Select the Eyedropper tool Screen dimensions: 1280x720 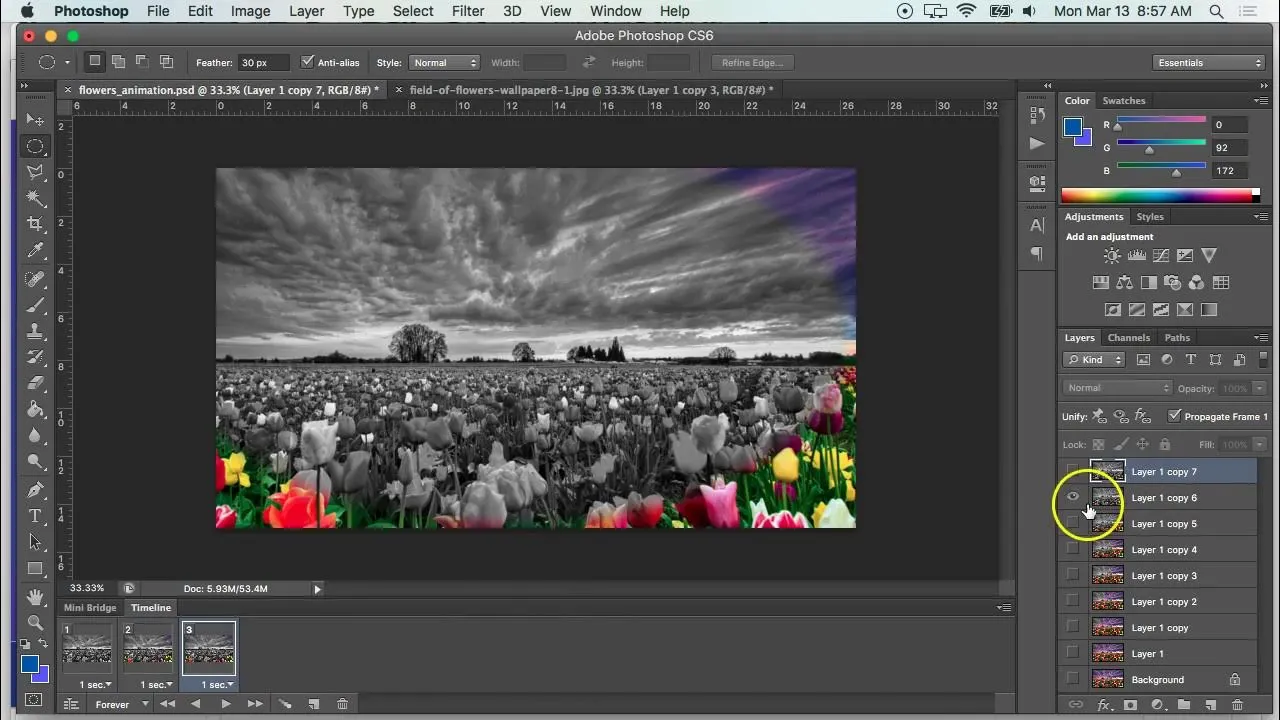(x=35, y=250)
